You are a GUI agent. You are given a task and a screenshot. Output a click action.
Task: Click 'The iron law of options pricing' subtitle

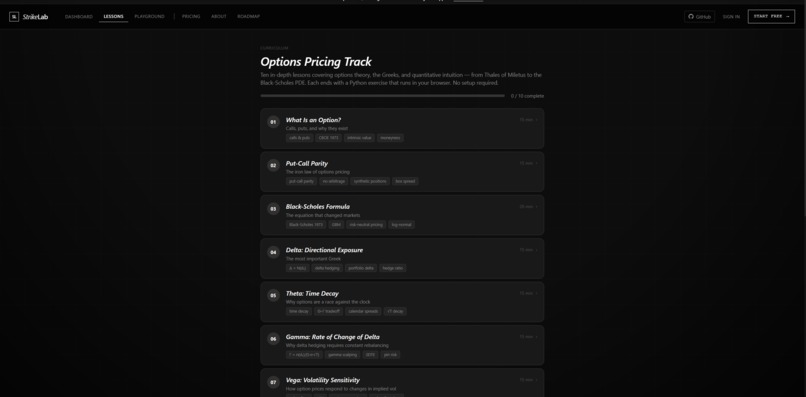(318, 172)
